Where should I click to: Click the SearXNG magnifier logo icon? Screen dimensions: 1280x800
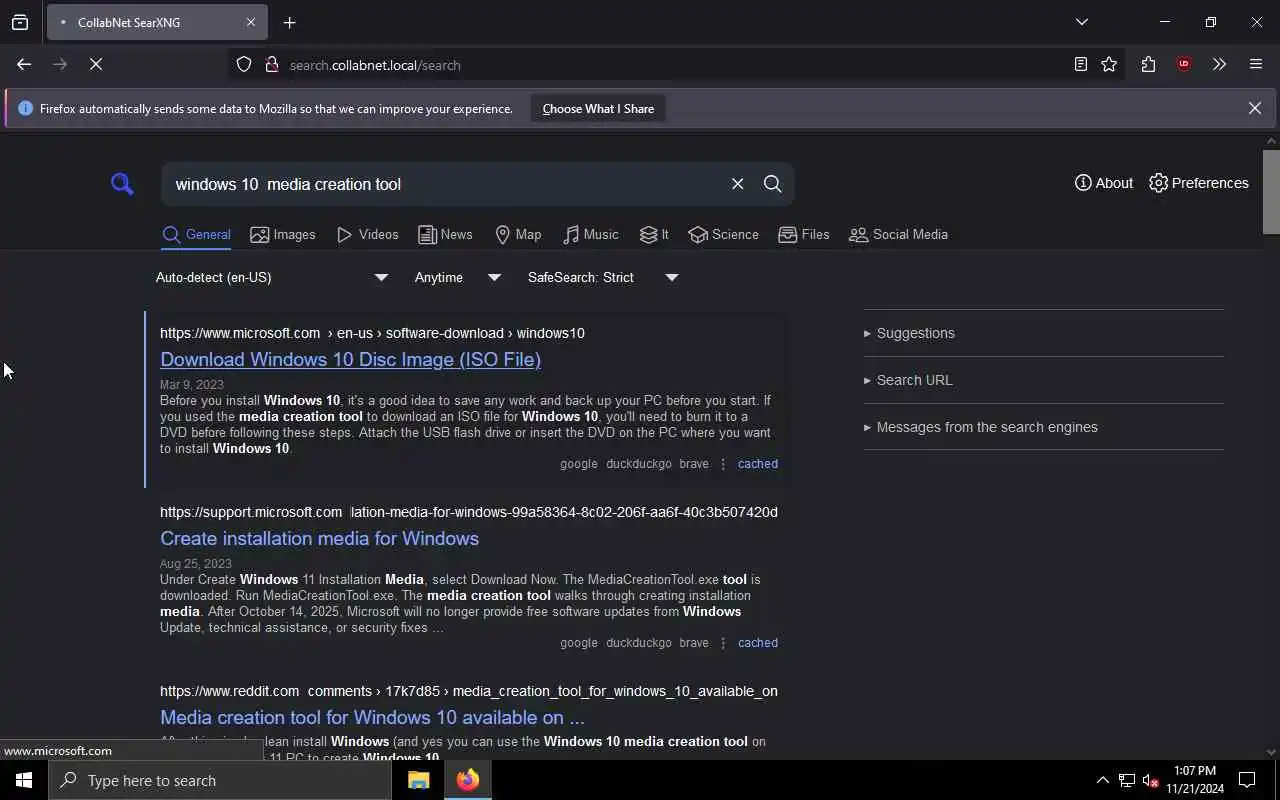coord(122,184)
